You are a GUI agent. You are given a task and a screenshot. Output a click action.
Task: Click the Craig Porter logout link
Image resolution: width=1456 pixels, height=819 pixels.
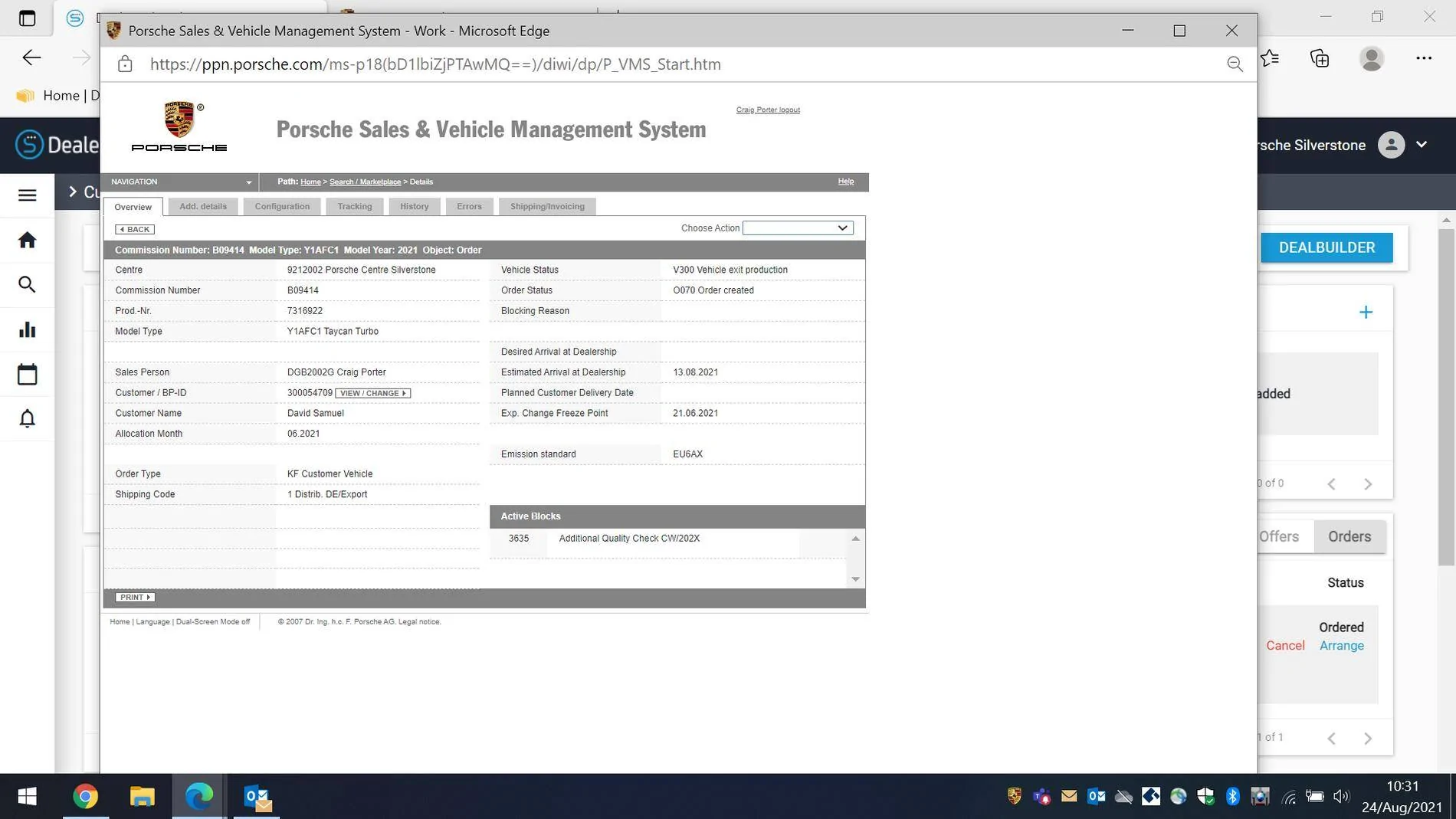(x=768, y=110)
